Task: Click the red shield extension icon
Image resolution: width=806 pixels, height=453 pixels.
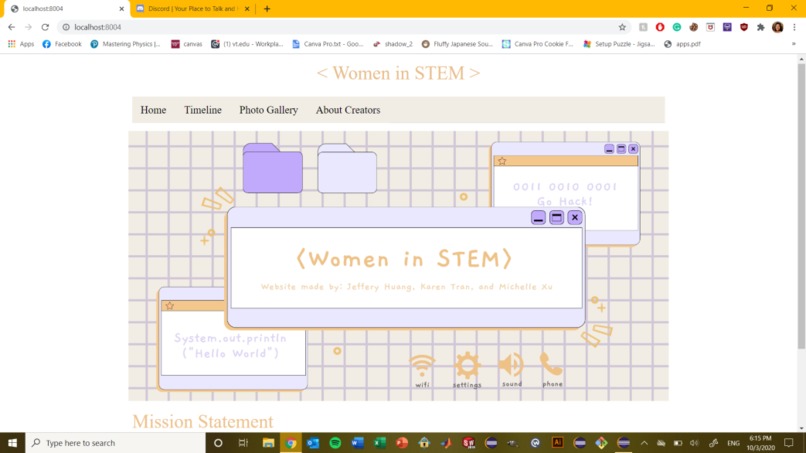Action: (744, 27)
